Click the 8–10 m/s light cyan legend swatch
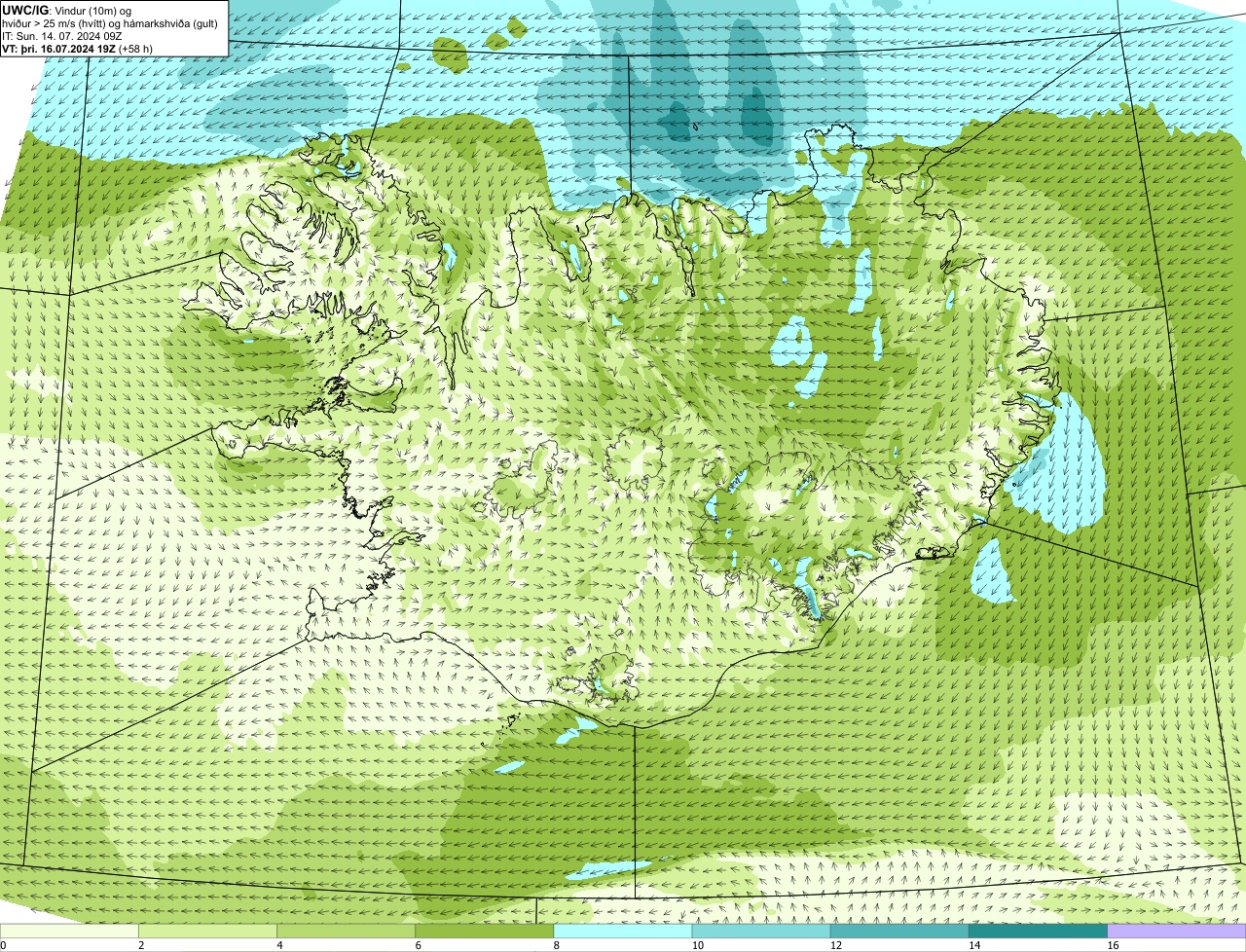Viewport: 1246px width, 952px height. click(x=623, y=932)
